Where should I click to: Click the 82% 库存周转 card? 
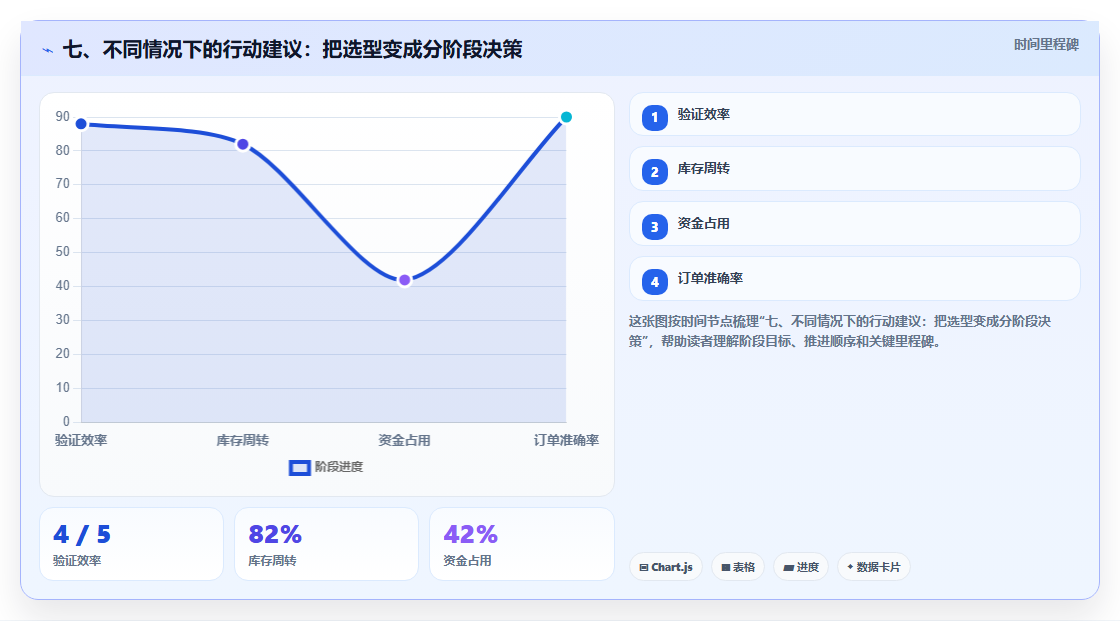click(326, 544)
